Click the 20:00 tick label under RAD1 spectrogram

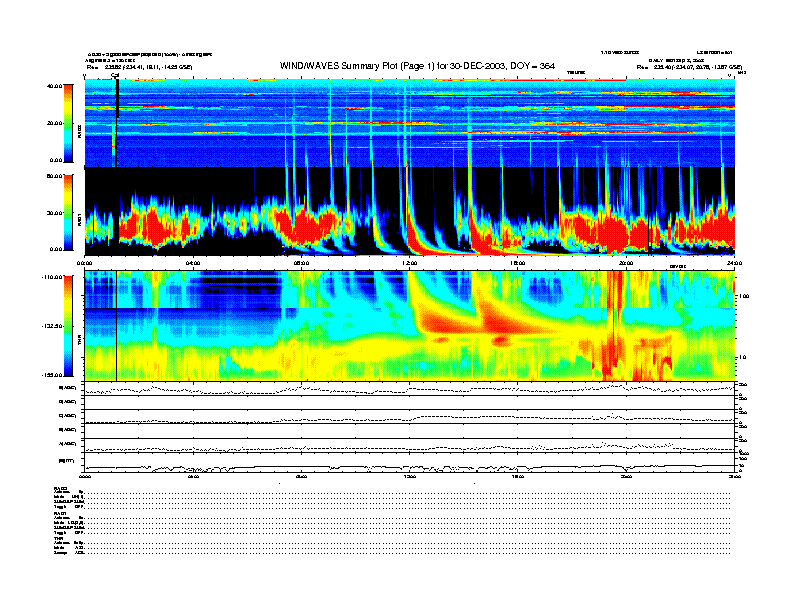(626, 263)
